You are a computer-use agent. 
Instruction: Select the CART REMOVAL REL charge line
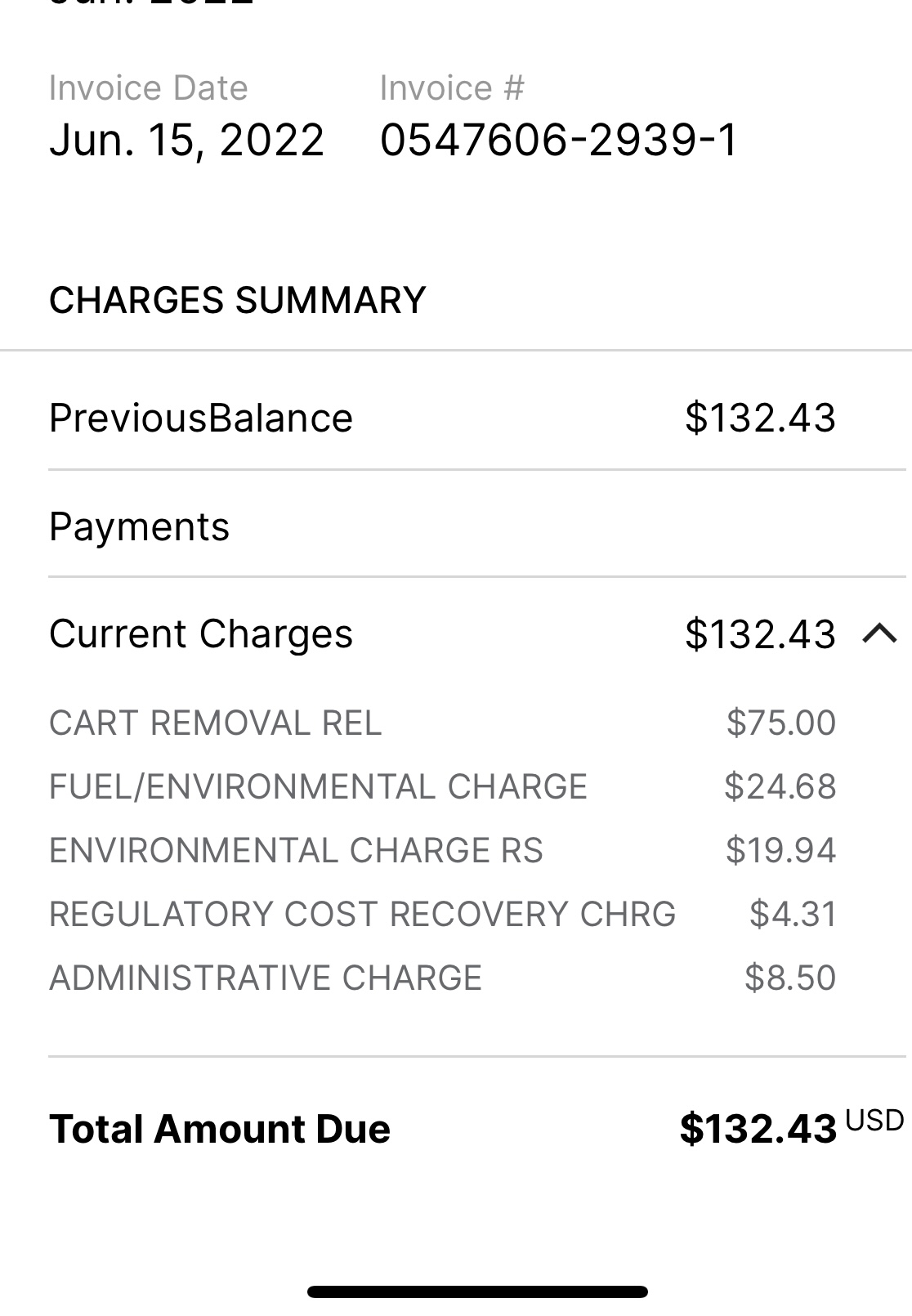443,723
